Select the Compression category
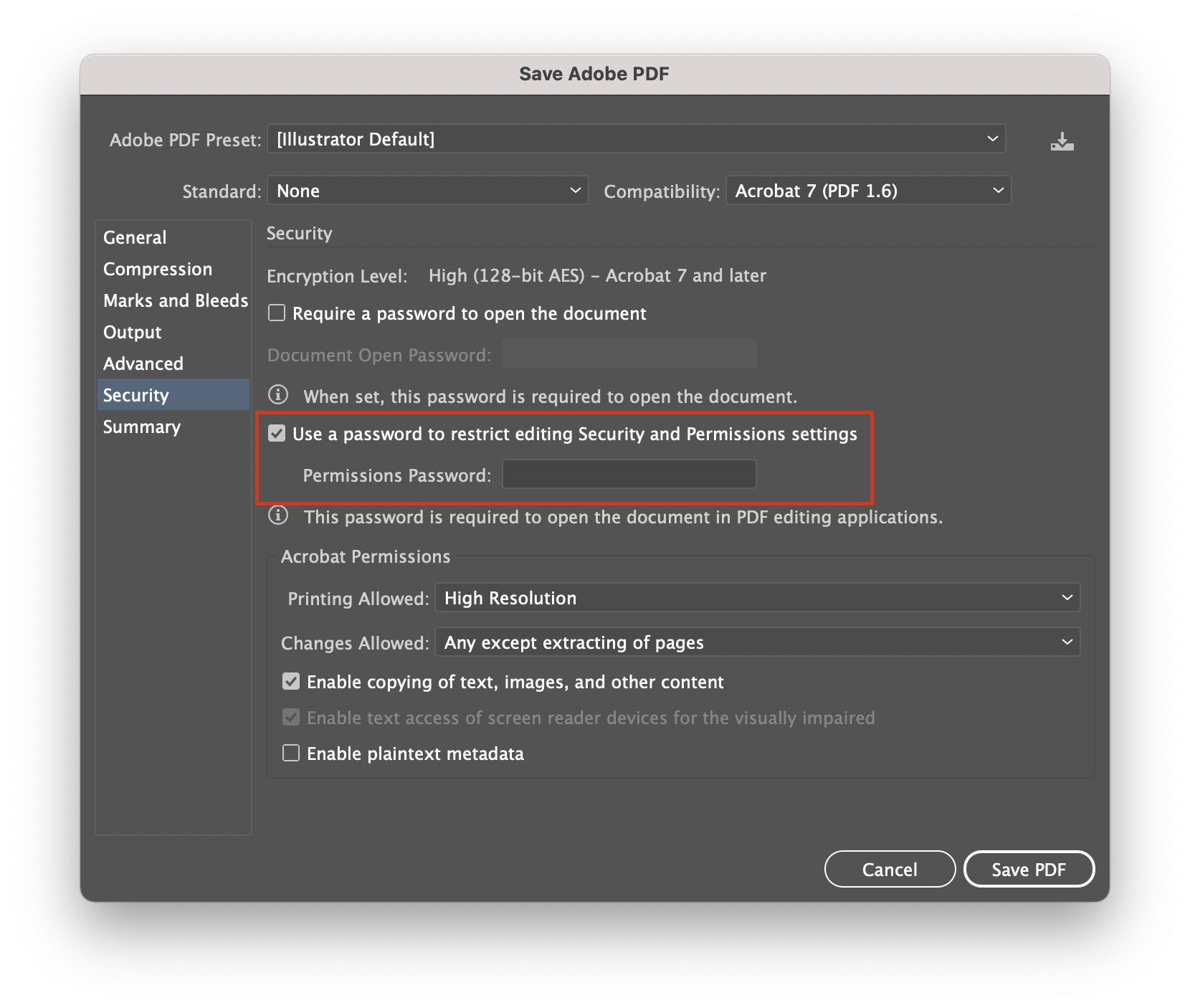This screenshot has width=1190, height=1008. point(158,269)
